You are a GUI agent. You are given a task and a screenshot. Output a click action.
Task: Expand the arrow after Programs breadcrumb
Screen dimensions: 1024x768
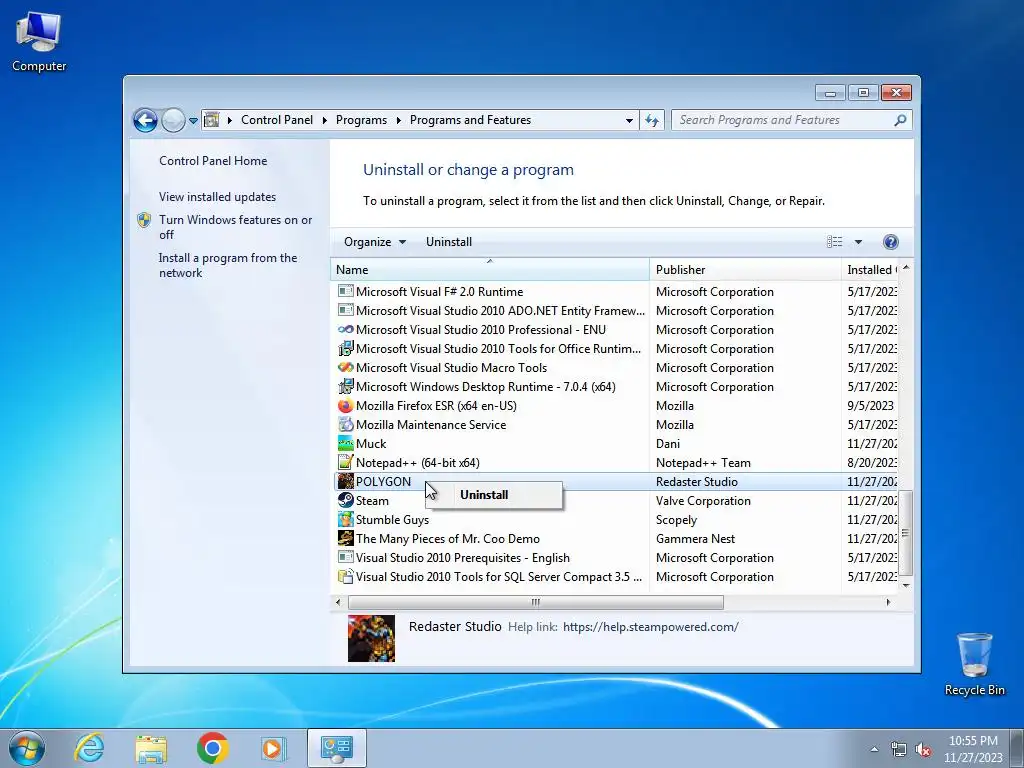click(x=398, y=120)
